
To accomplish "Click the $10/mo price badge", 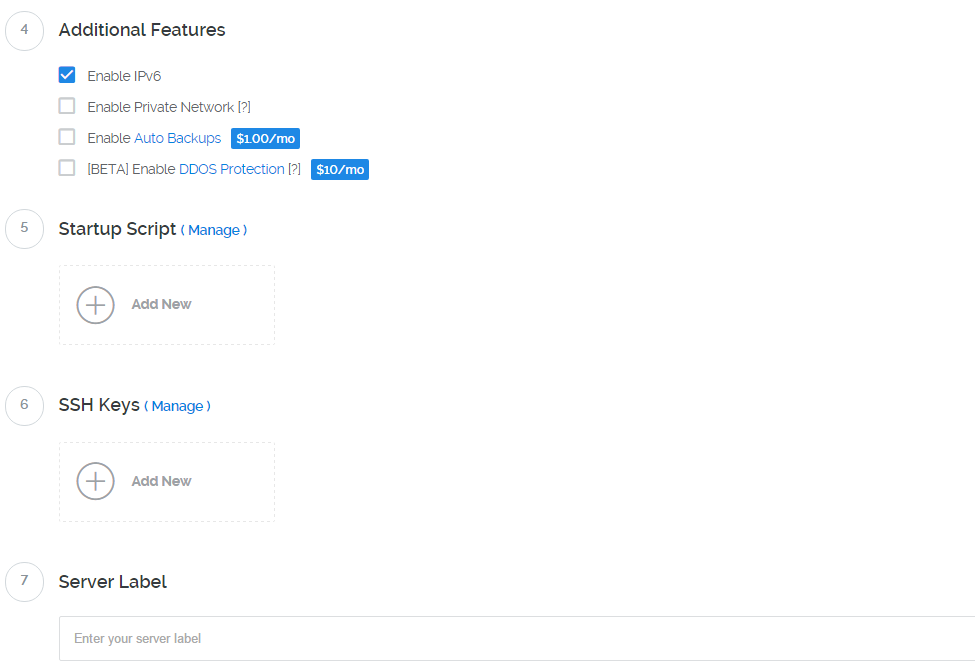I will coord(340,170).
